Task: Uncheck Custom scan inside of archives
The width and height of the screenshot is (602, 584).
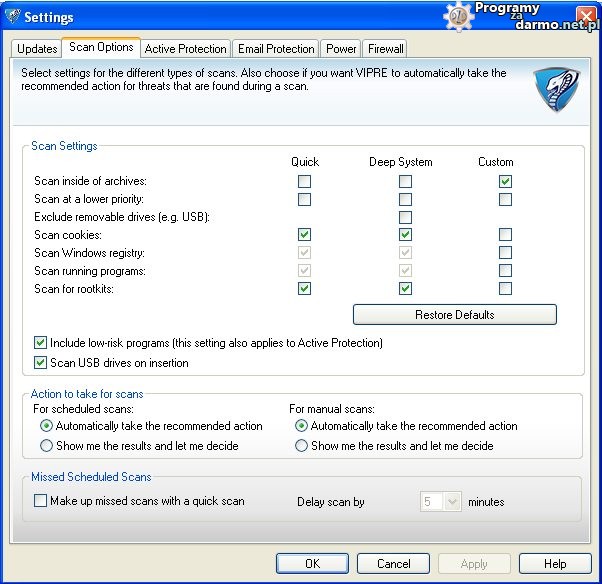Action: pos(505,181)
